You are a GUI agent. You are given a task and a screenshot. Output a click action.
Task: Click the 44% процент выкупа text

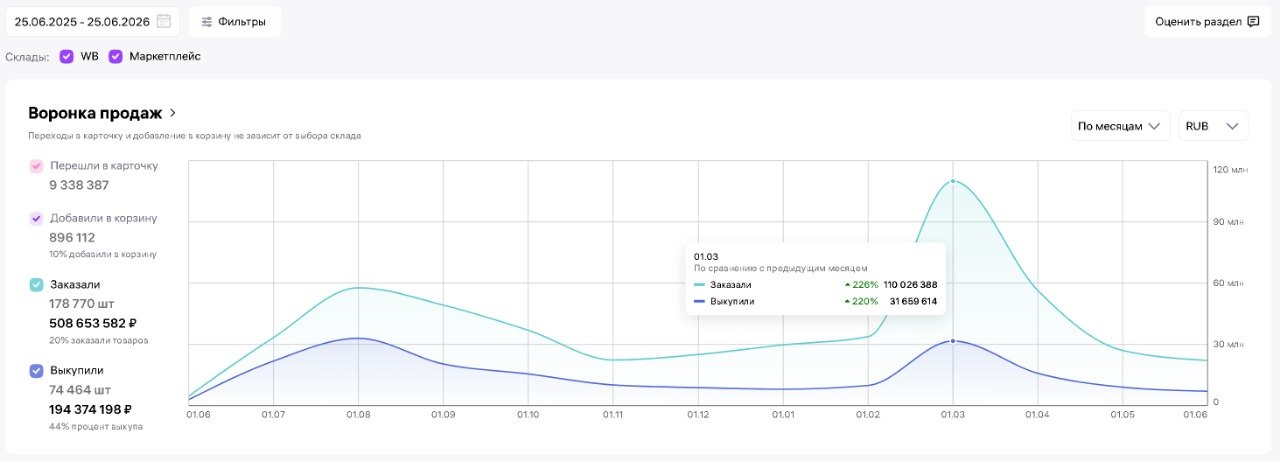(96, 427)
